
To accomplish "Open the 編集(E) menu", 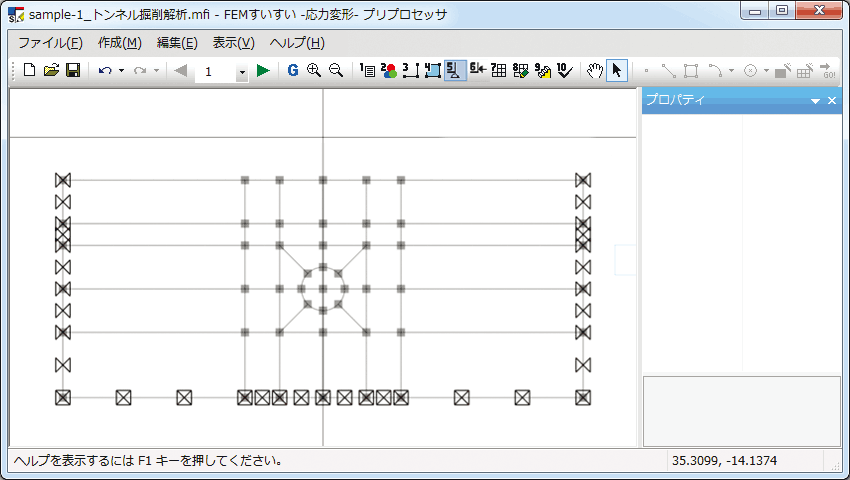I will pos(177,43).
